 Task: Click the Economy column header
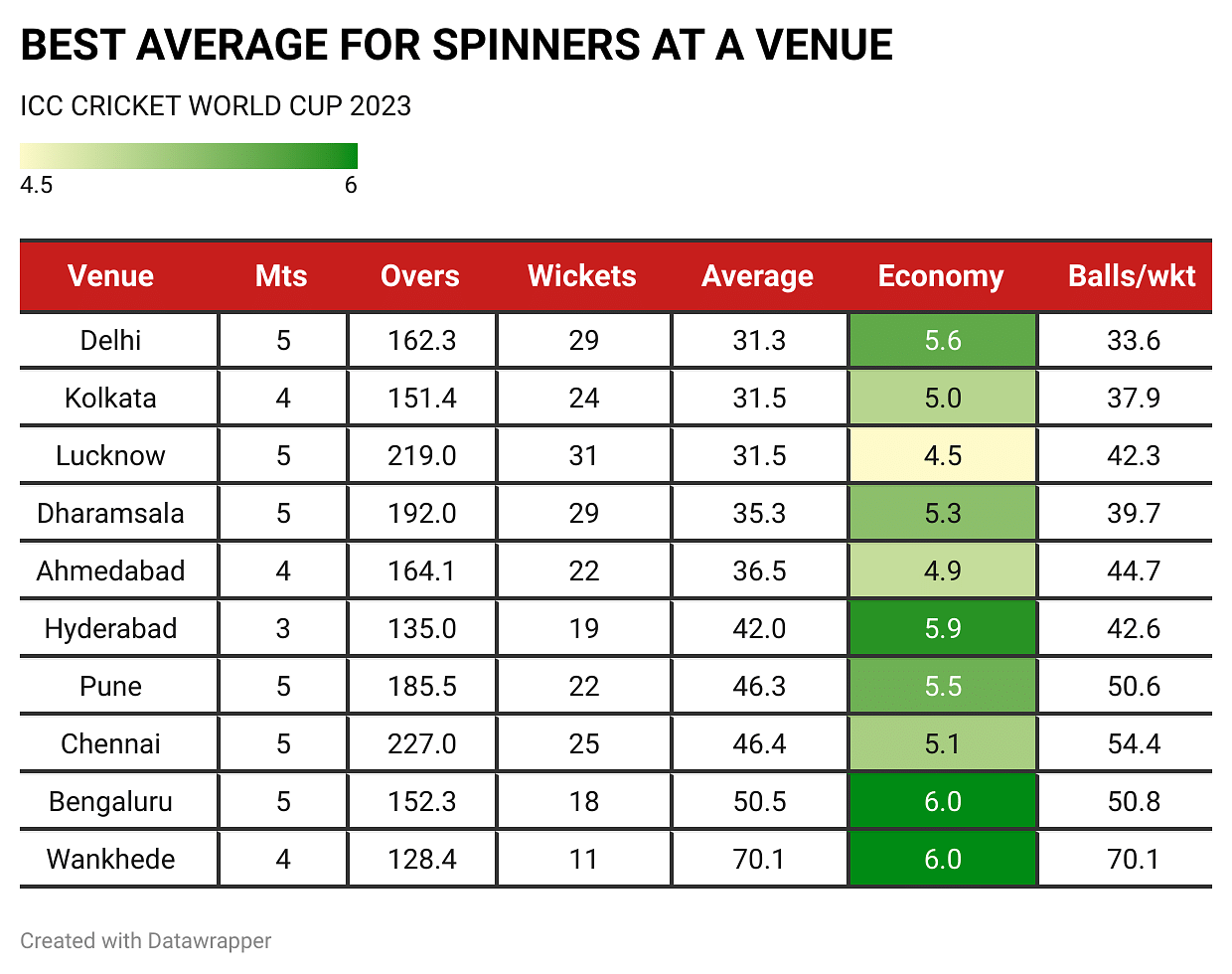point(941,276)
